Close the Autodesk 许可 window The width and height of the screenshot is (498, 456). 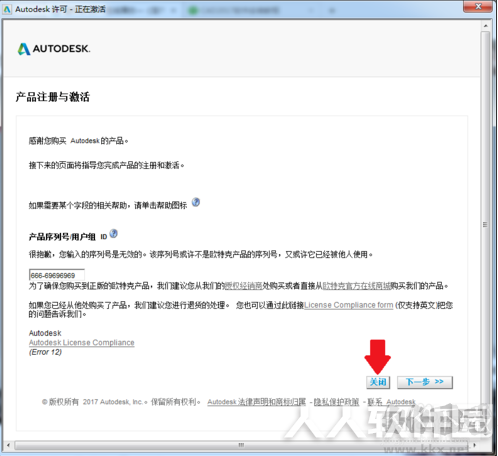478,6
